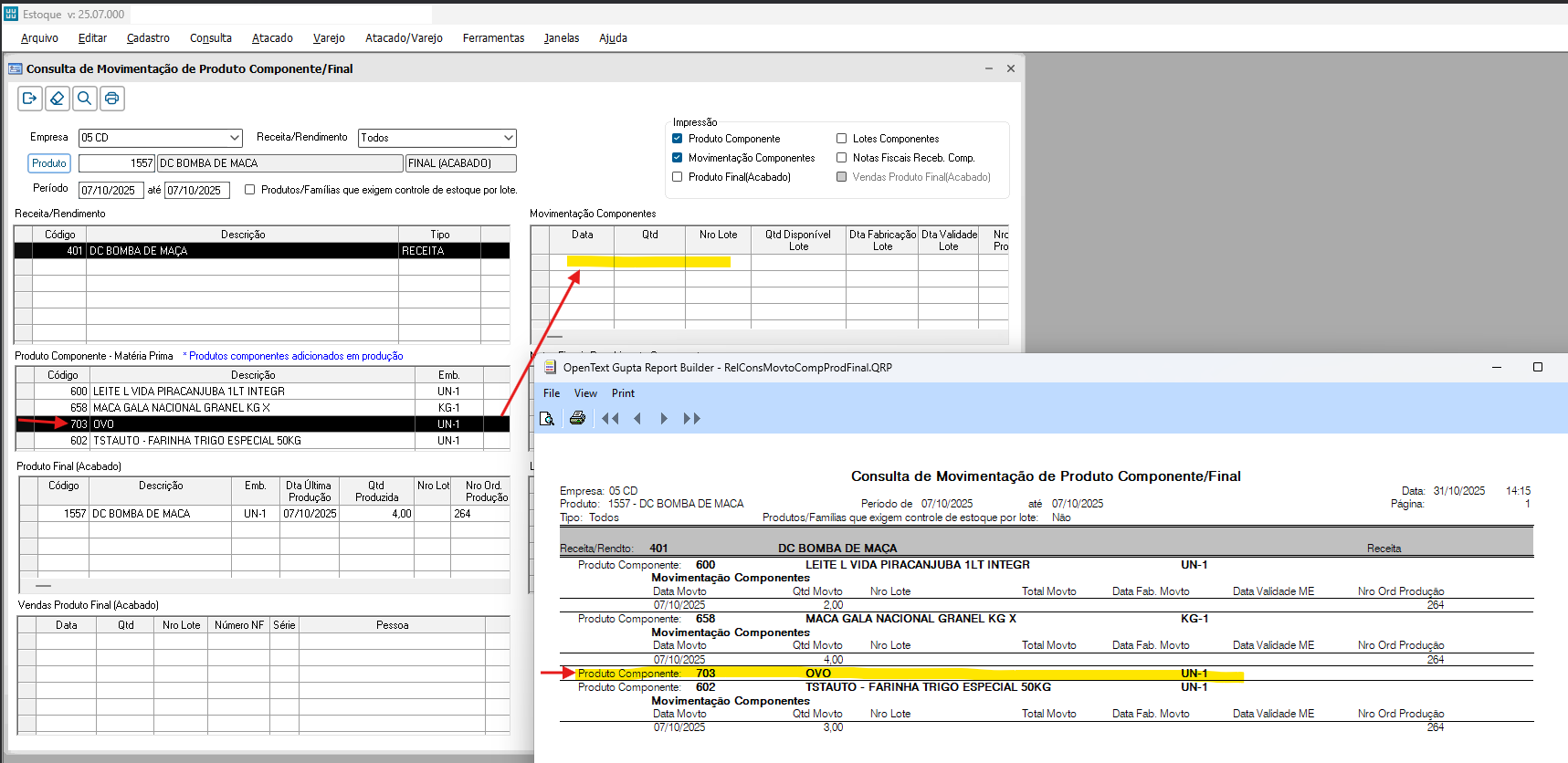Viewport: 1568px width, 763px height.
Task: Open the Empresa dropdown
Action: tap(235, 138)
